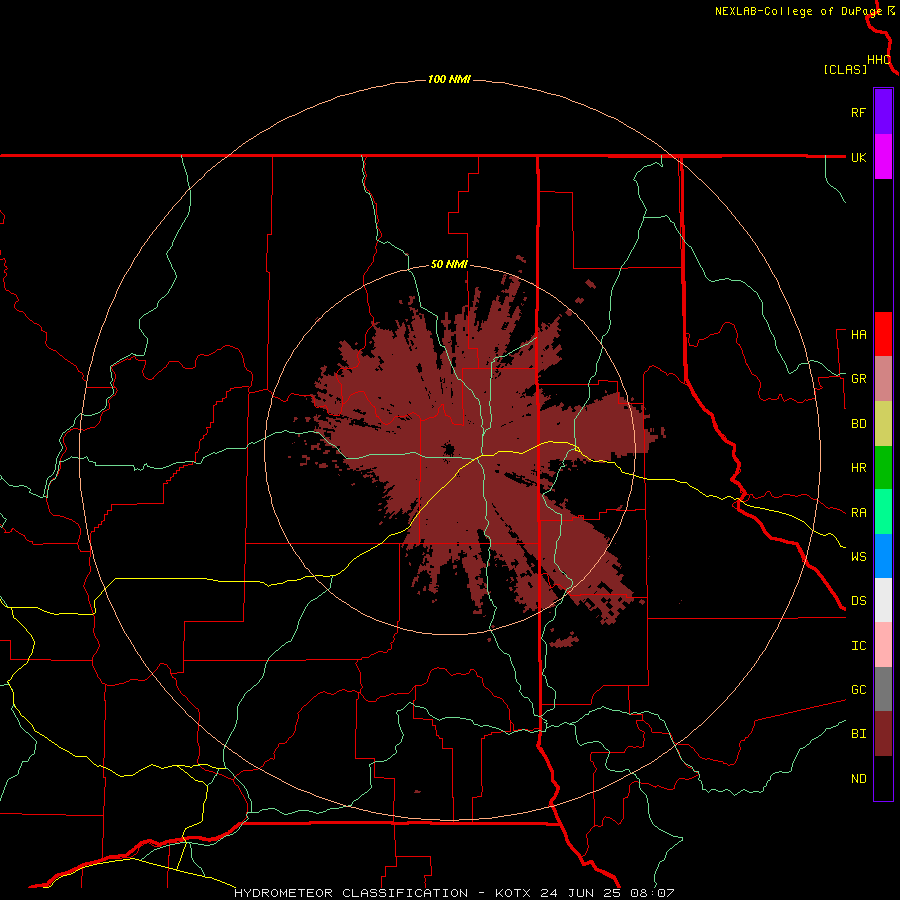Image resolution: width=900 pixels, height=900 pixels.
Task: Choose the white DS legend swatch
Action: pos(883,600)
